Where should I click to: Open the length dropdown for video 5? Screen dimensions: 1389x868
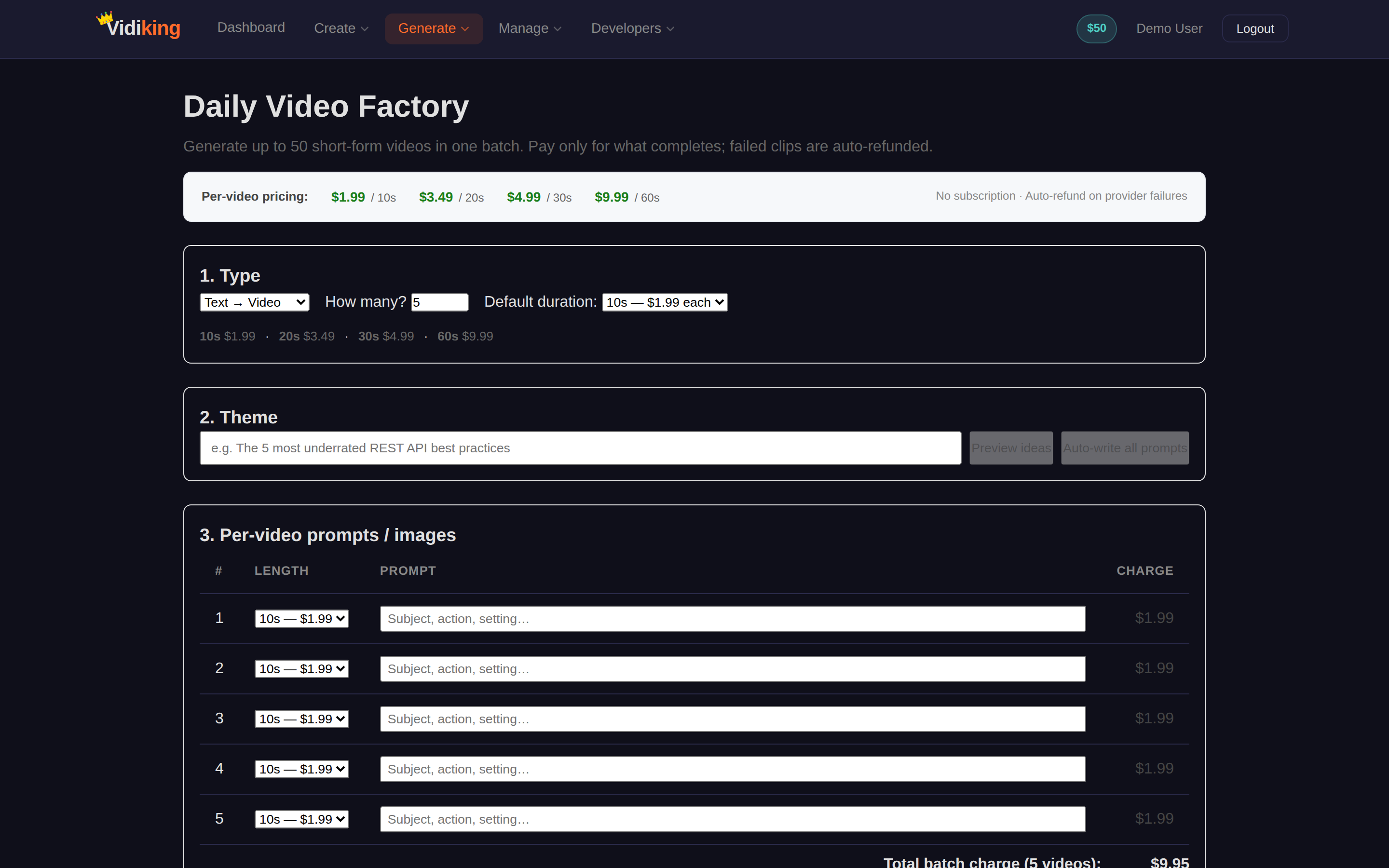pos(301,819)
